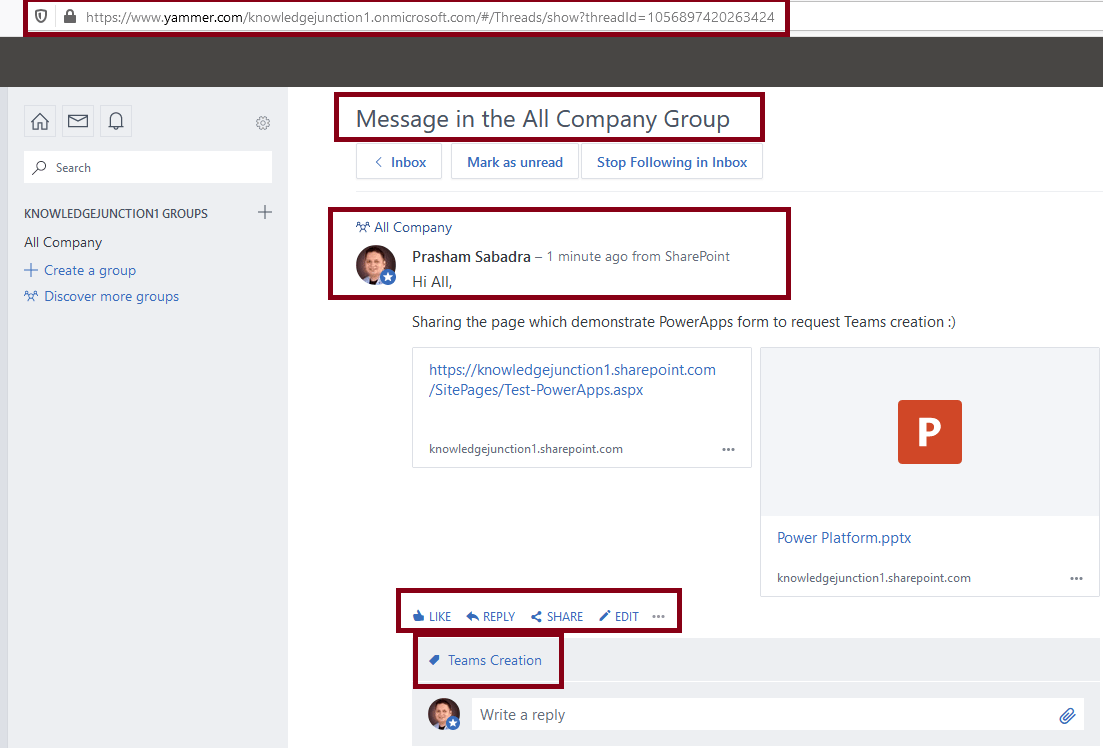Viewport: 1103px width, 748px height.
Task: Open Discover more groups
Action: 110,296
